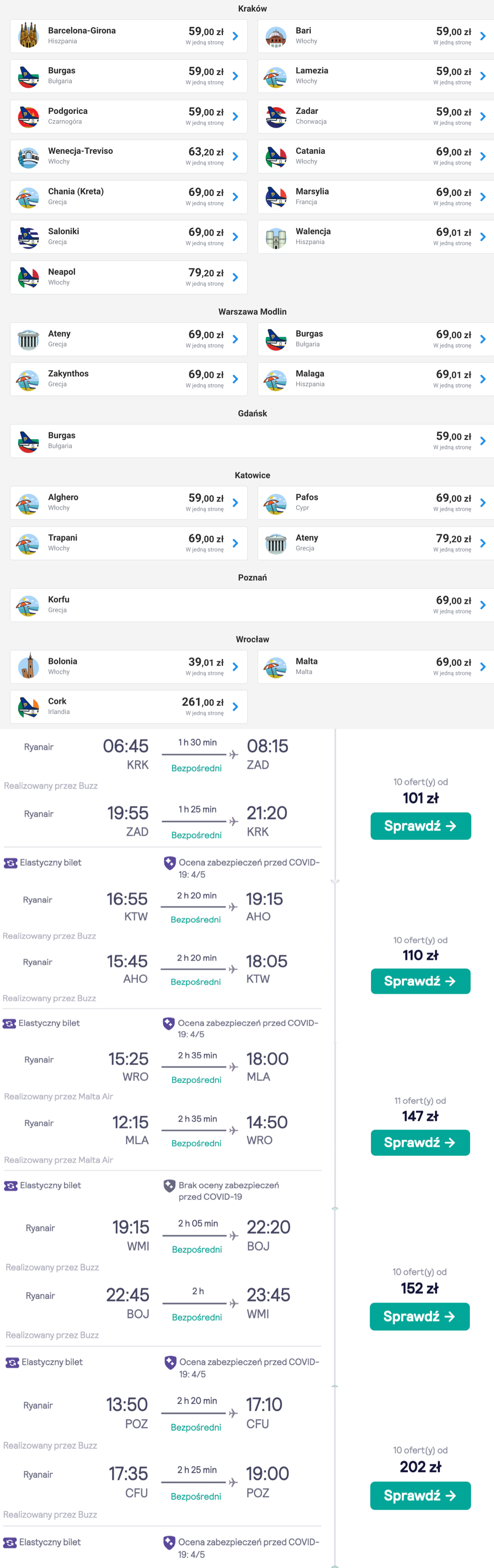494x1568 pixels.
Task: Expand the Gdańsk Burgas offer arrow
Action: coord(482,441)
